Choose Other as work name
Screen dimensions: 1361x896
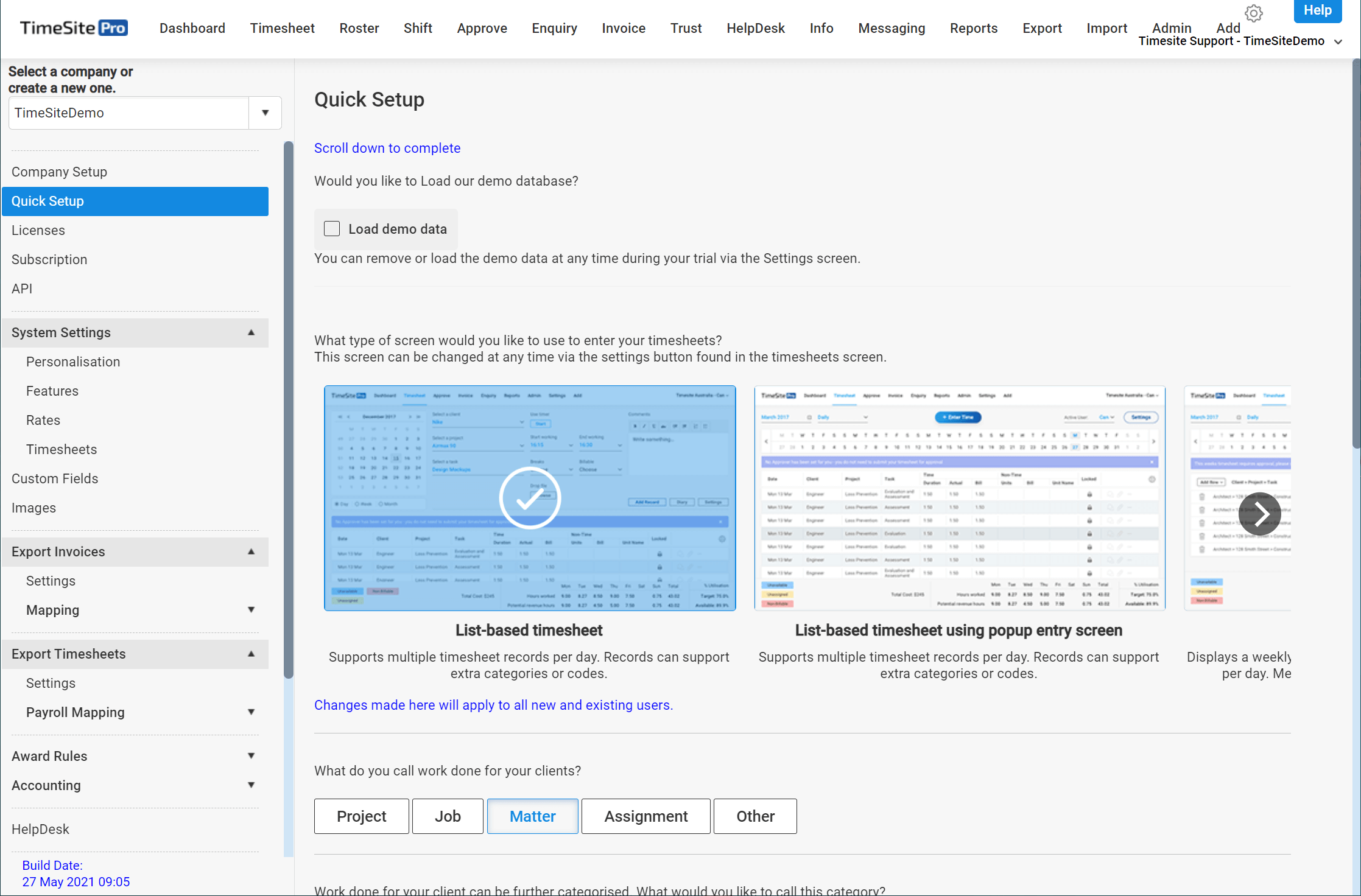click(755, 816)
